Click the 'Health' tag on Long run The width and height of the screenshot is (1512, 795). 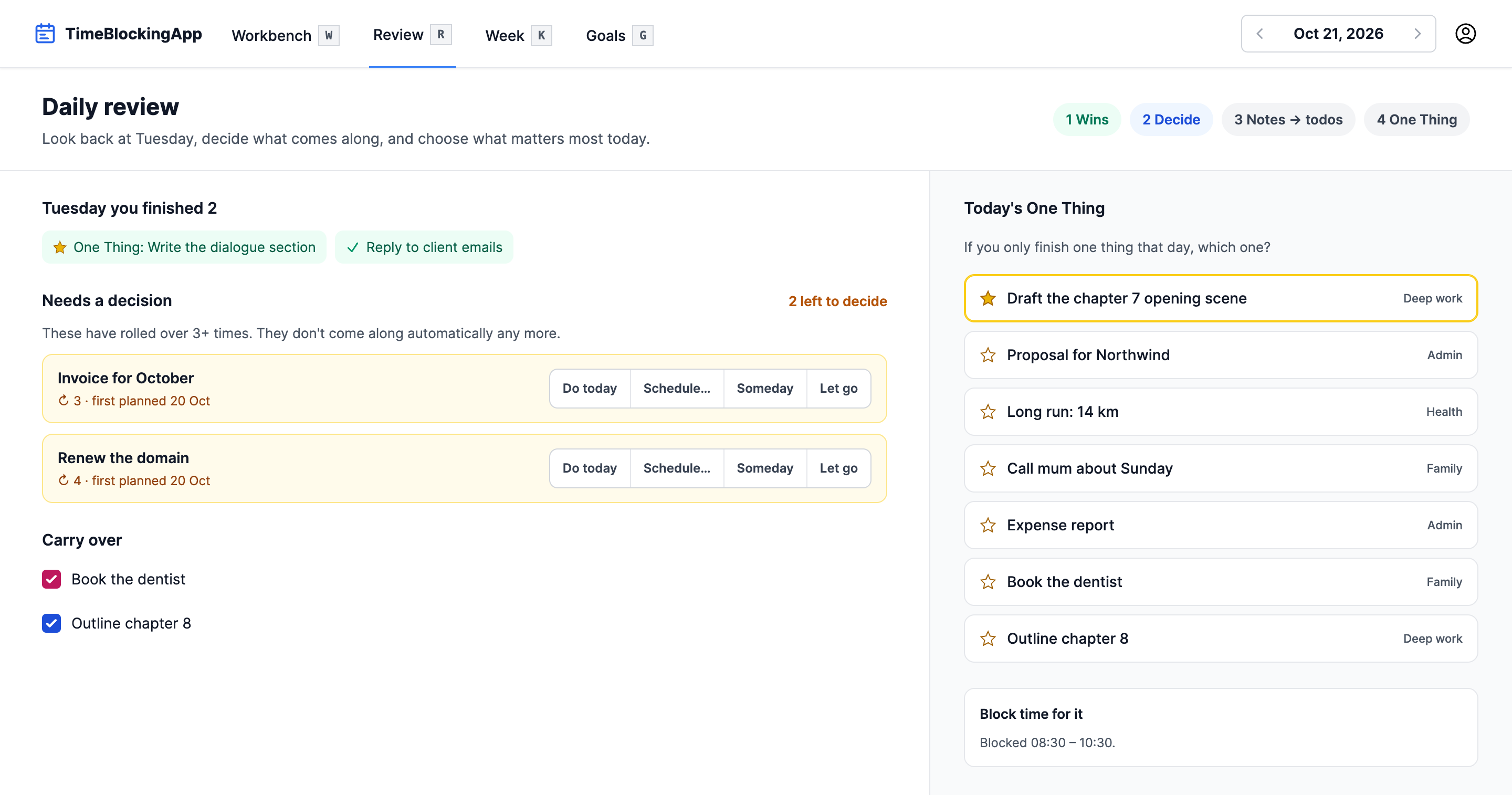coord(1444,412)
